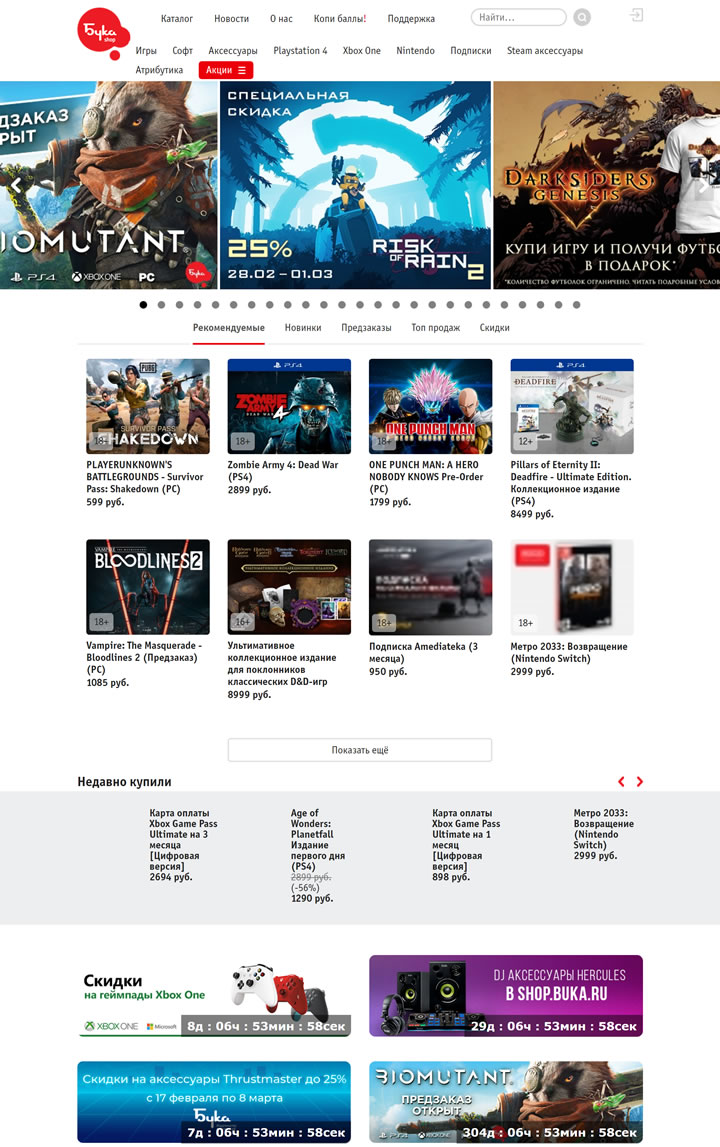Click the search input field
720x1147 pixels.
click(x=515, y=18)
